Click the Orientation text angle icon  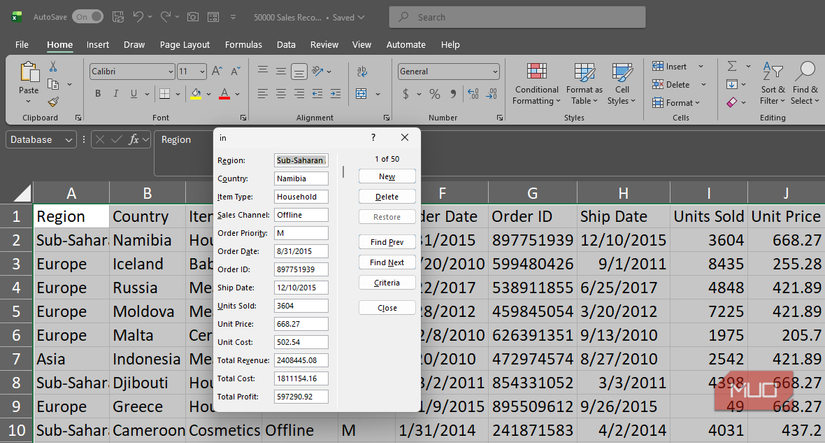click(318, 71)
